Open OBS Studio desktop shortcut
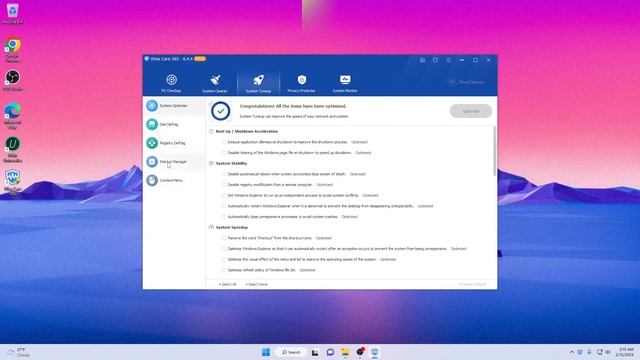Viewport: 640px width, 360px height. [x=13, y=80]
